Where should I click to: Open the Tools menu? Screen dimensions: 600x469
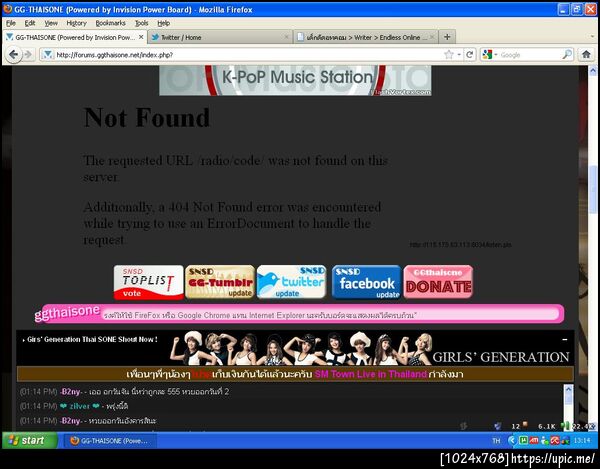[x=142, y=23]
